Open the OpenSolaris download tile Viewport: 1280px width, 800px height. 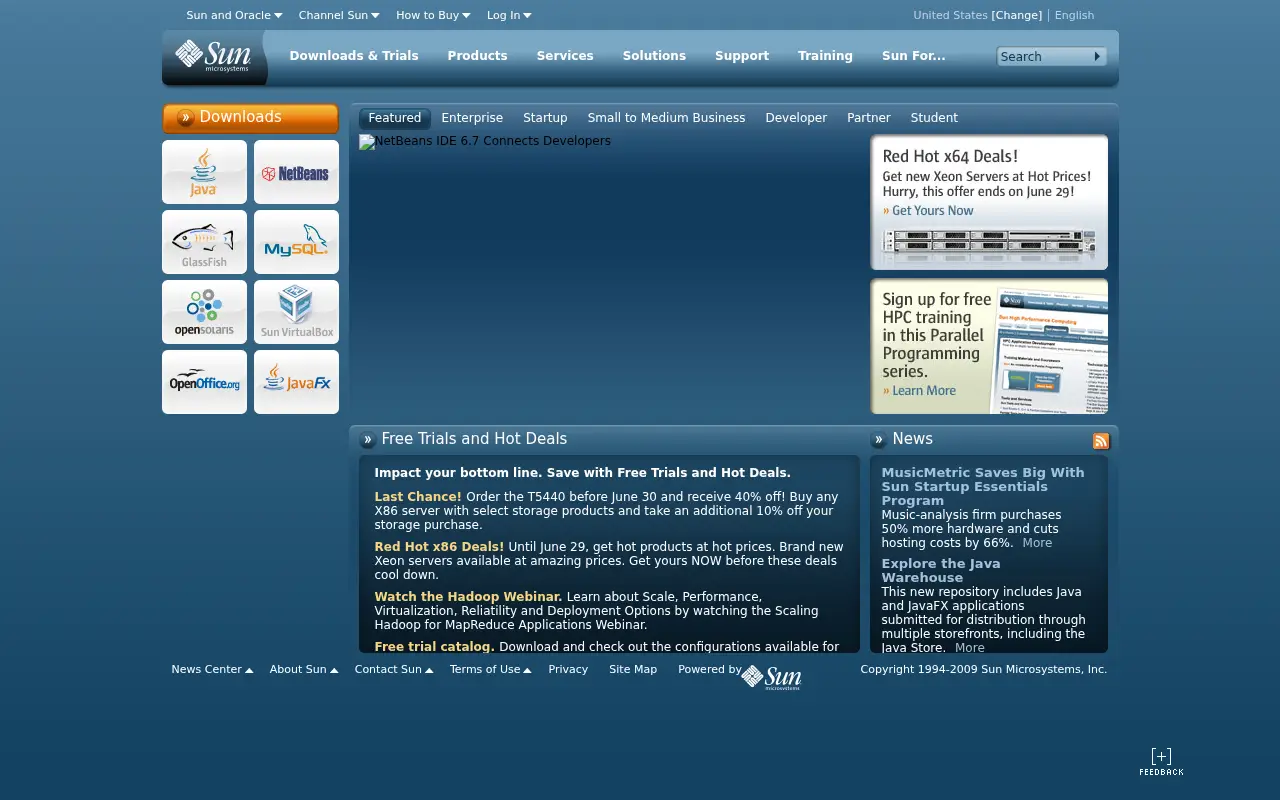click(204, 312)
